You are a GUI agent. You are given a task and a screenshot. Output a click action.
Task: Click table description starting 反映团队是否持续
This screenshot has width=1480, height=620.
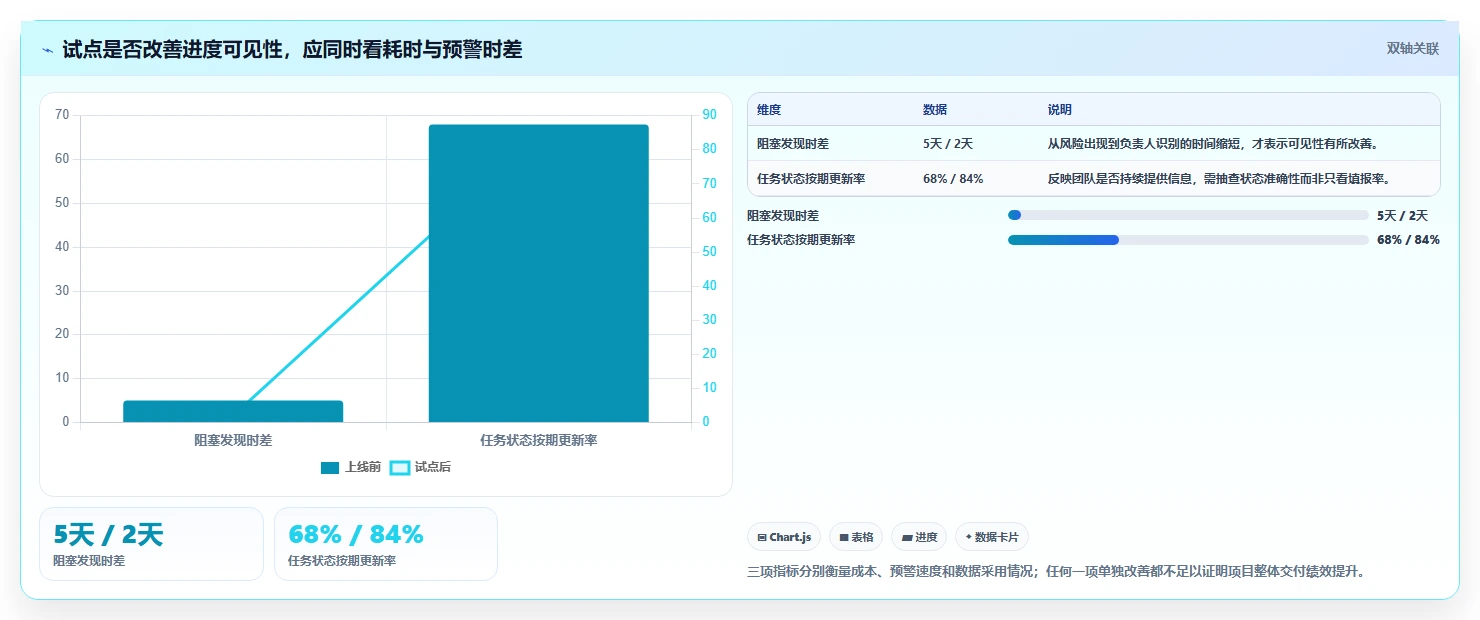(1220, 179)
